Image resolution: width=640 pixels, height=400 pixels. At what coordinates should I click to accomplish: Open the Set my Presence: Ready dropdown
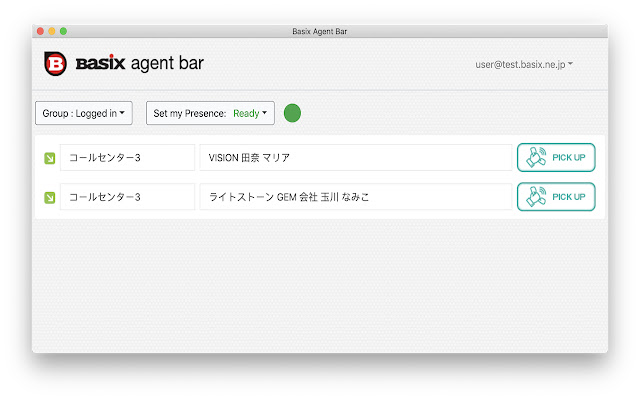point(210,113)
